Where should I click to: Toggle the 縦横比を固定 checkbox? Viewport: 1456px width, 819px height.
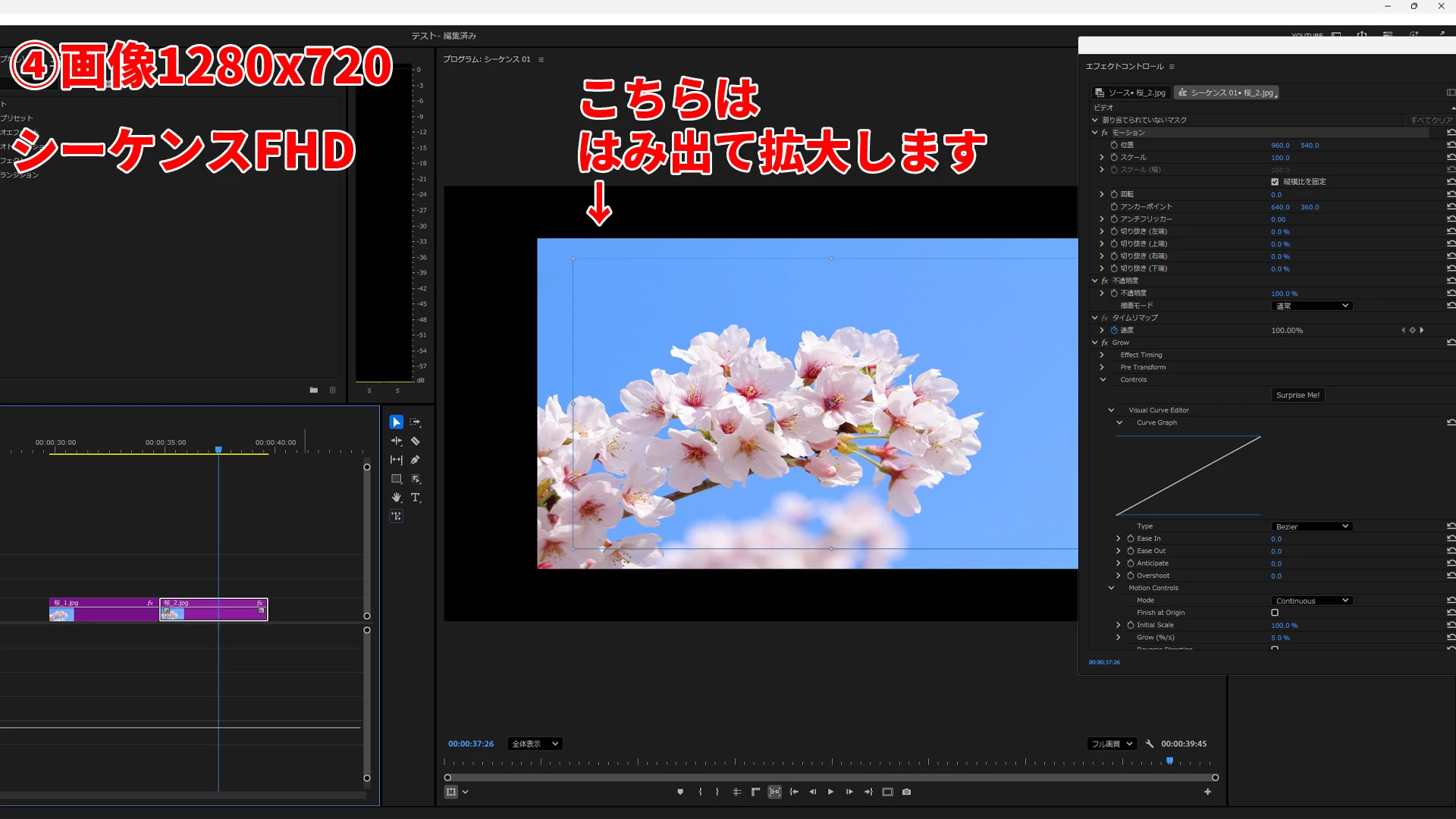pos(1275,182)
